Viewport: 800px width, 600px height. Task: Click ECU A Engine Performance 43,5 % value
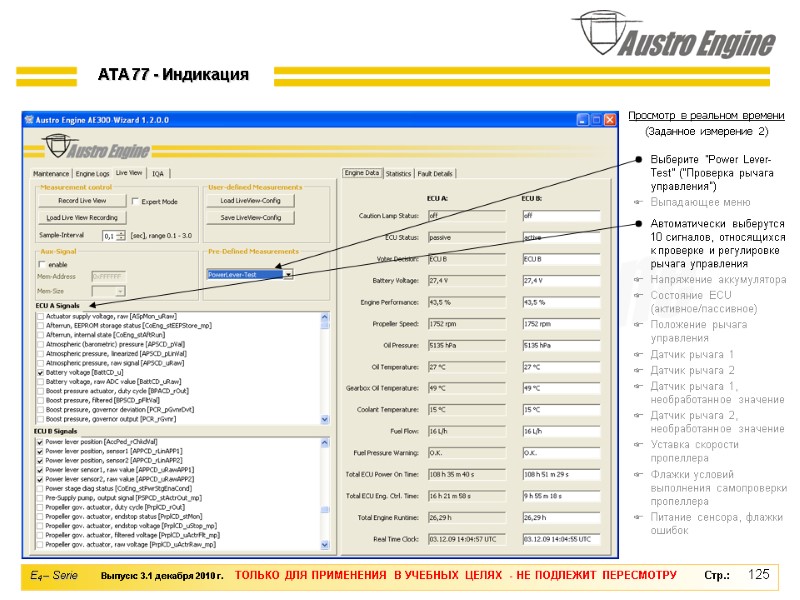467,303
